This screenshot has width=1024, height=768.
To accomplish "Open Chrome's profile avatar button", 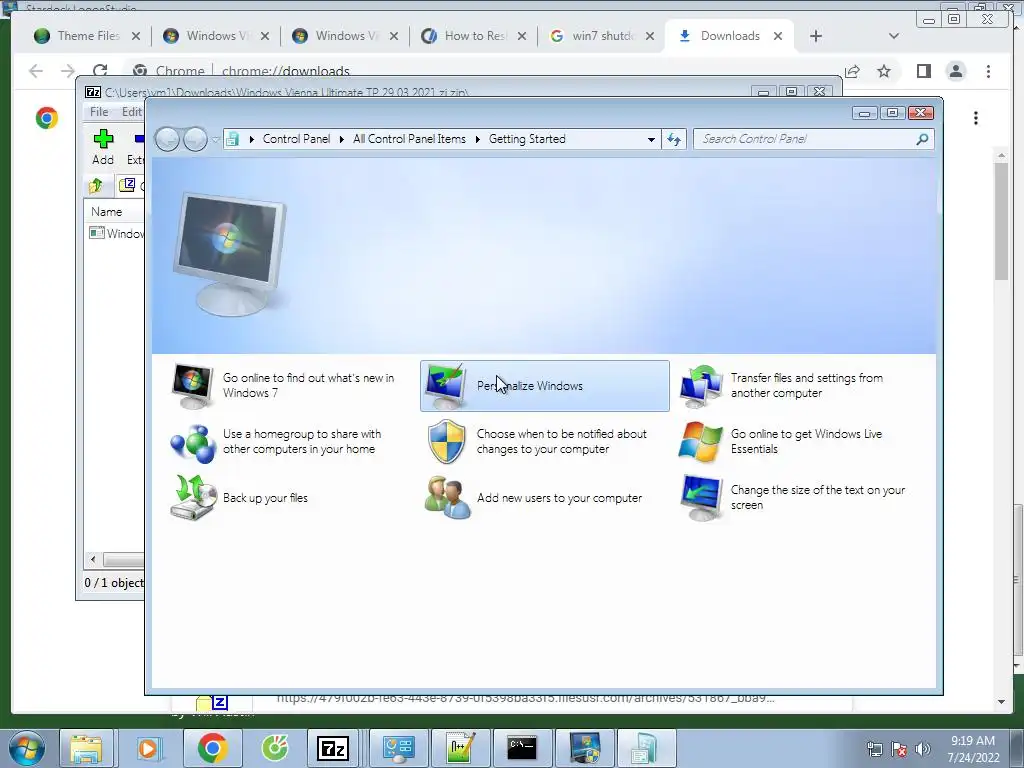I will tap(956, 71).
